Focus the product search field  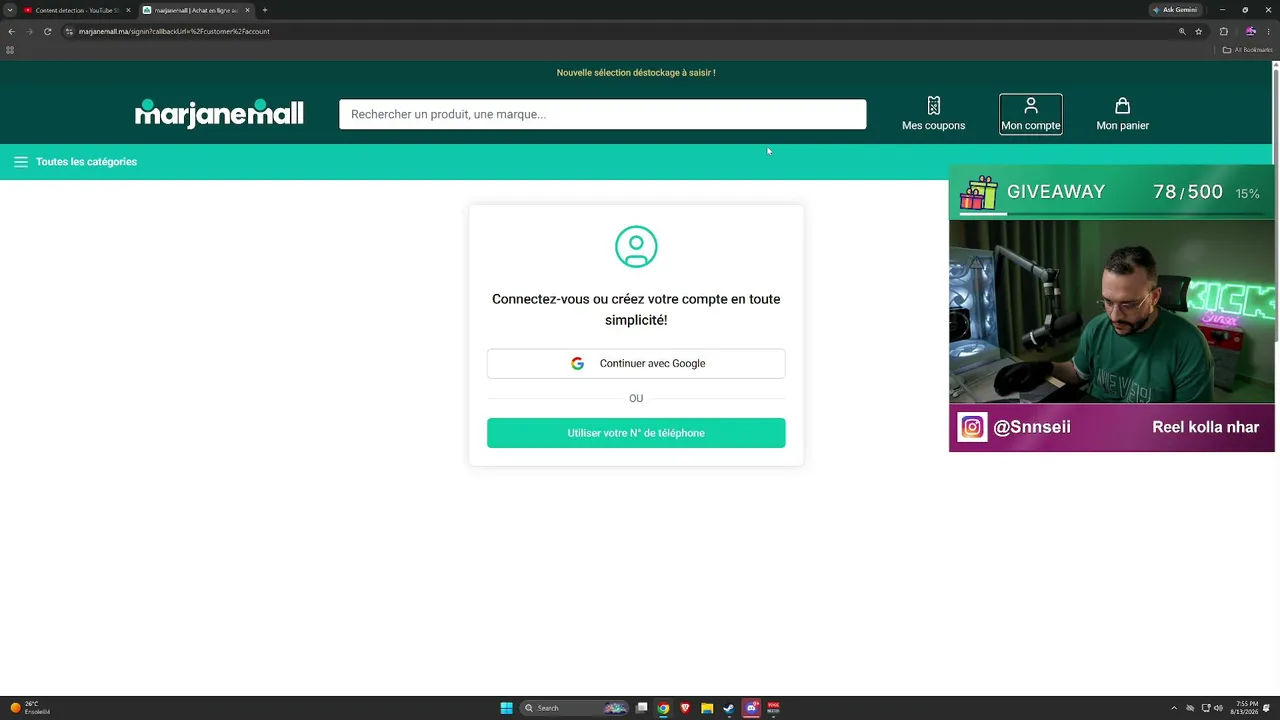(x=602, y=114)
